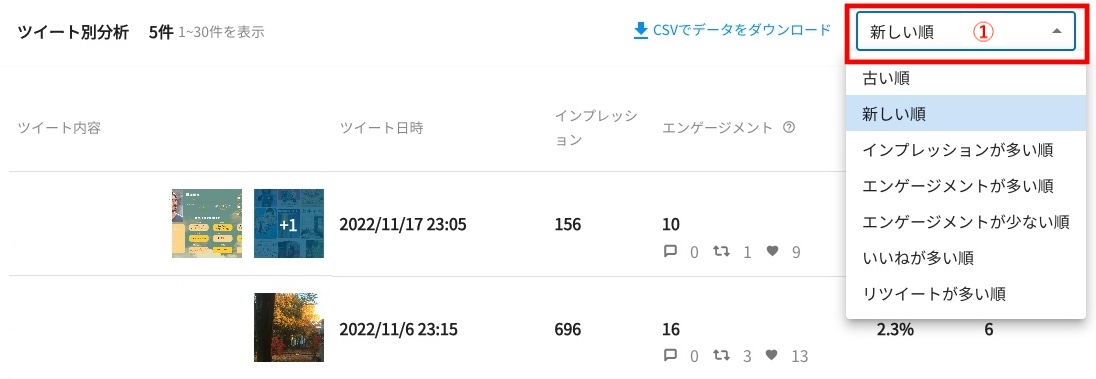Choose エンゲージメントが多い順 sort option
1096x379 pixels.
[965, 186]
